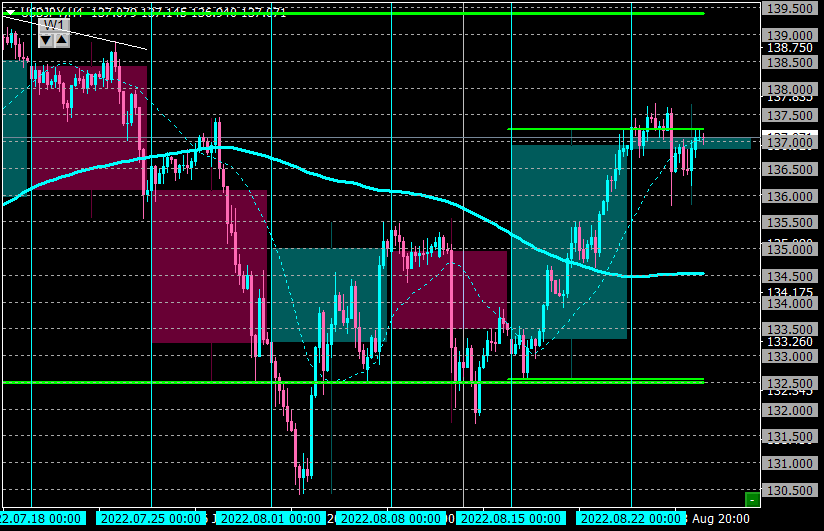This screenshot has height=531, width=824.
Task: Click the up arrow below W1
Action: 61,40
